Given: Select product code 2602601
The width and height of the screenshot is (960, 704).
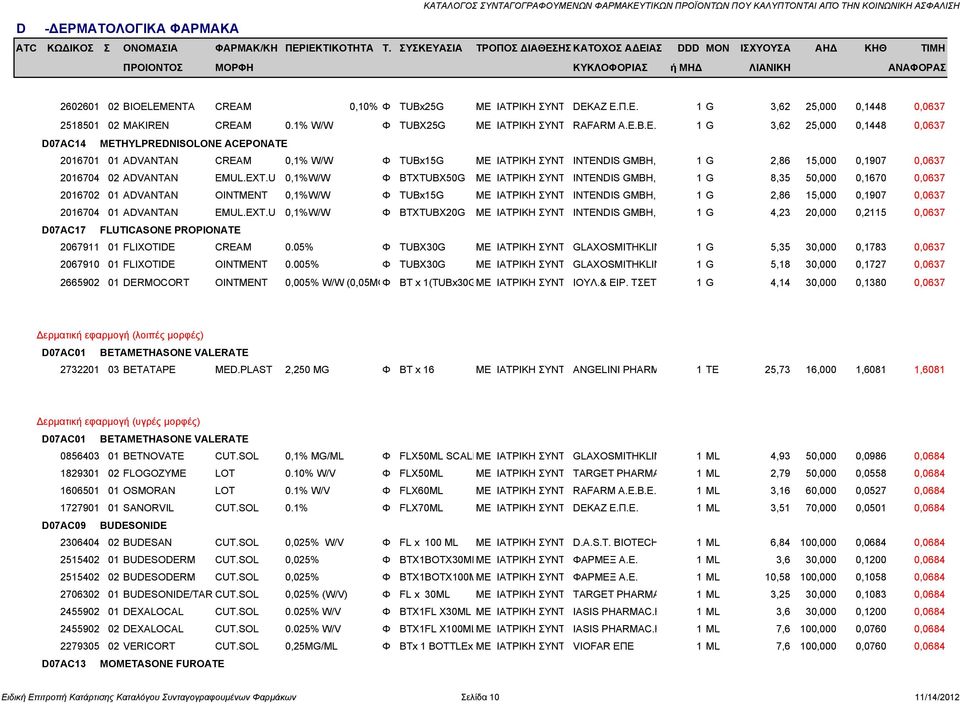Looking at the screenshot, I should [x=80, y=107].
